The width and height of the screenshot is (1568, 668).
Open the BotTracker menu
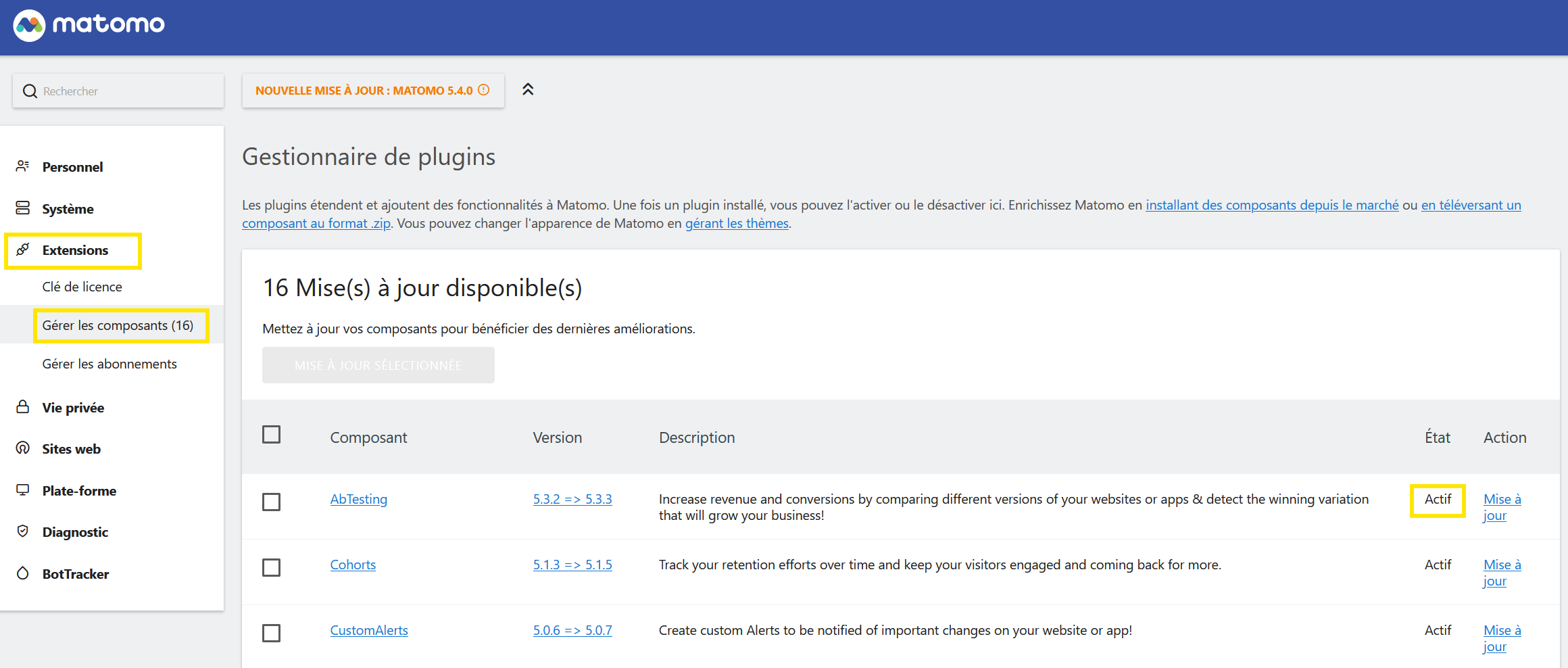75,574
